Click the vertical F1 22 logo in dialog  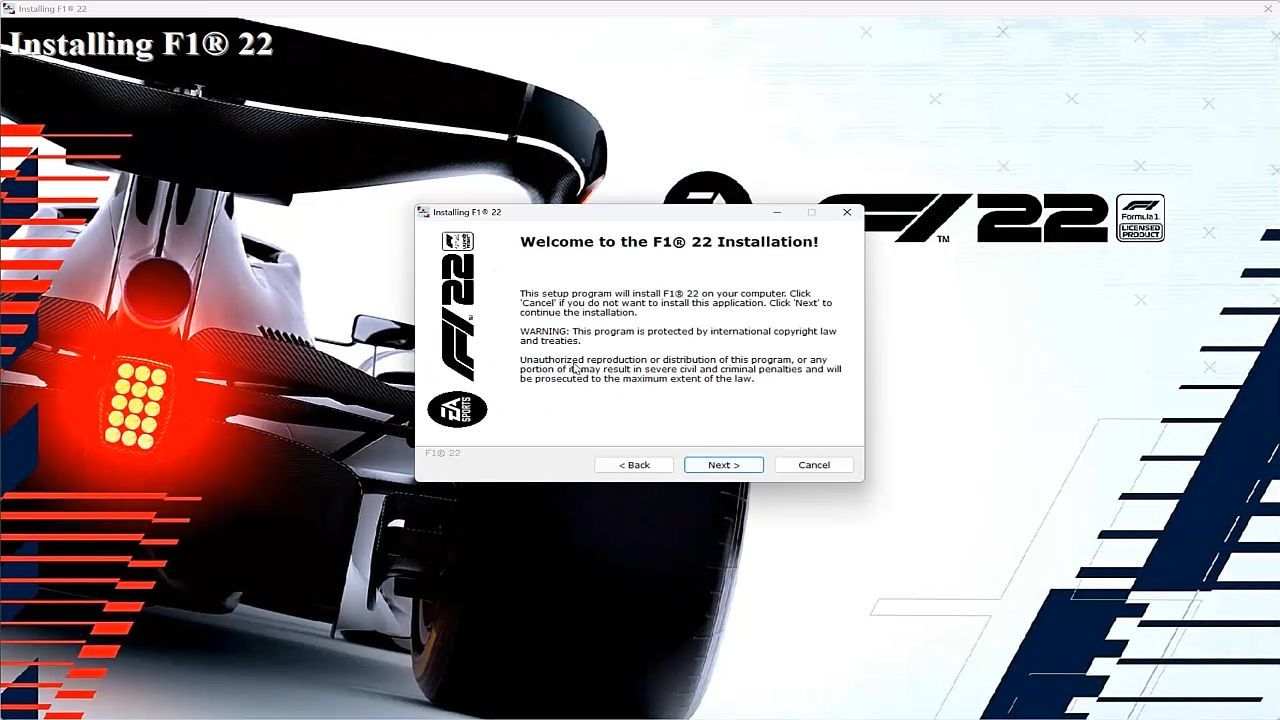tap(458, 317)
